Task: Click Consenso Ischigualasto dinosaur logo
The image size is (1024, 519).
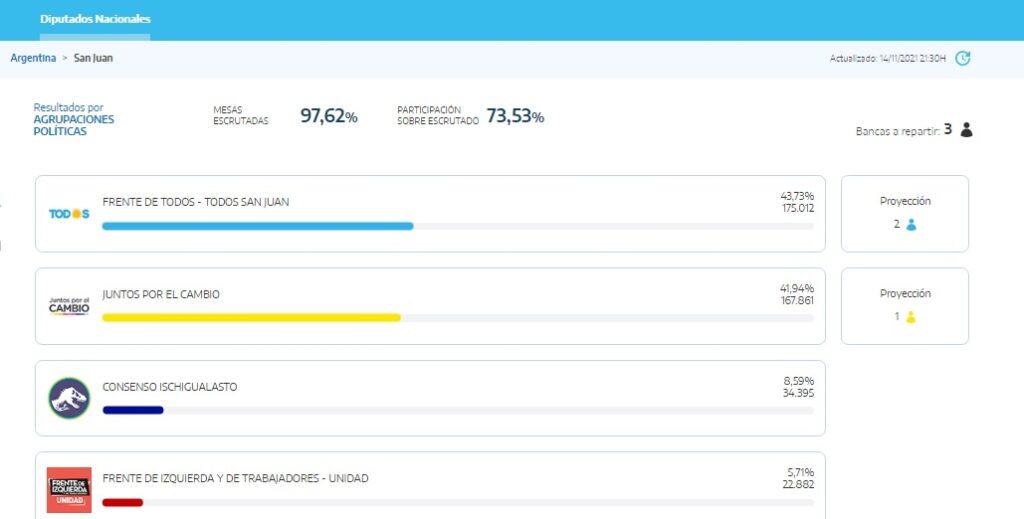Action: [x=69, y=398]
